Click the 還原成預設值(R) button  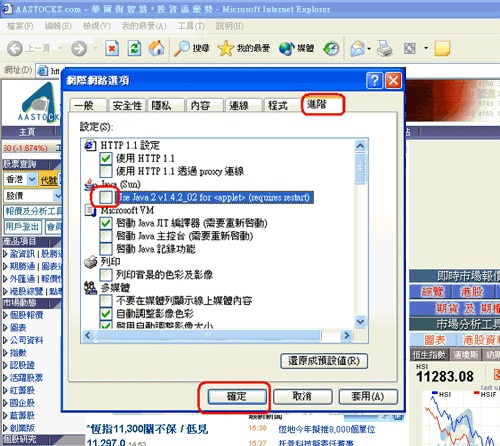pos(324,361)
